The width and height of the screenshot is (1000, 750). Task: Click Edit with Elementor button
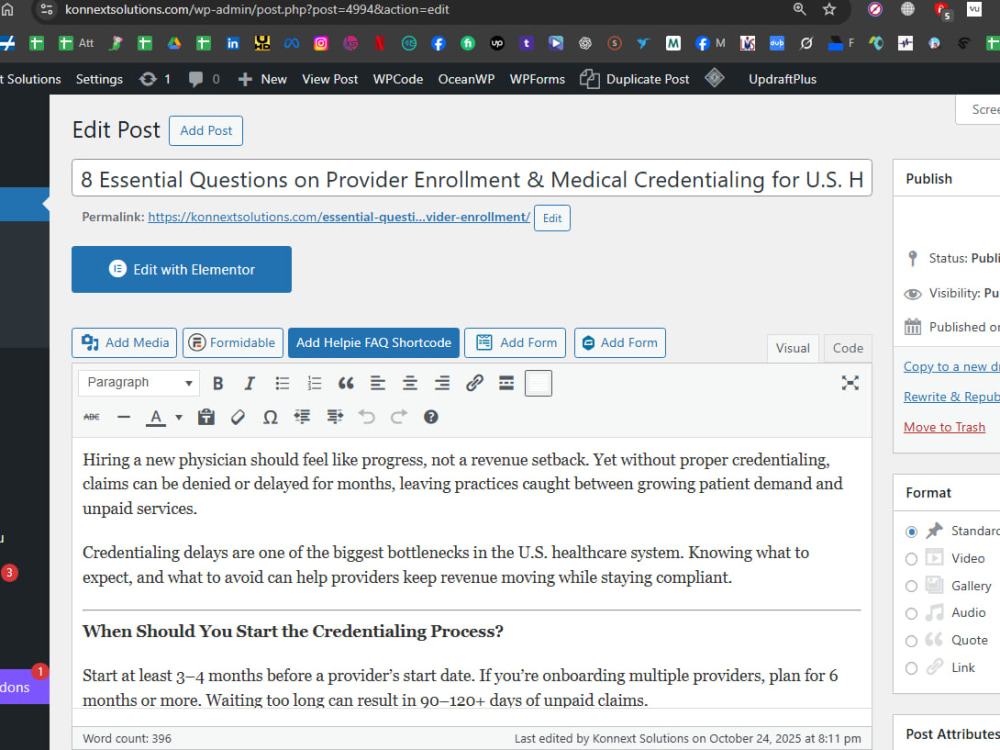click(182, 270)
